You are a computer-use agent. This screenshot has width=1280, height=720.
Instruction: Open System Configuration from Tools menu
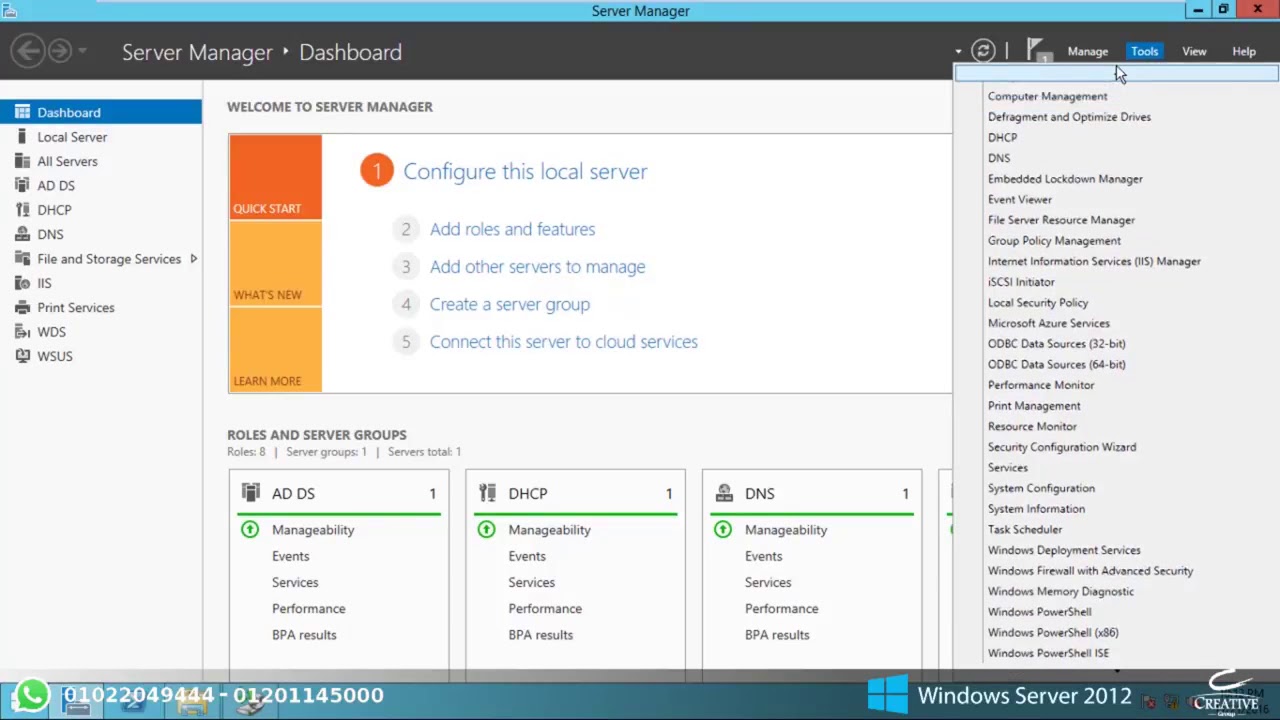pos(1041,488)
